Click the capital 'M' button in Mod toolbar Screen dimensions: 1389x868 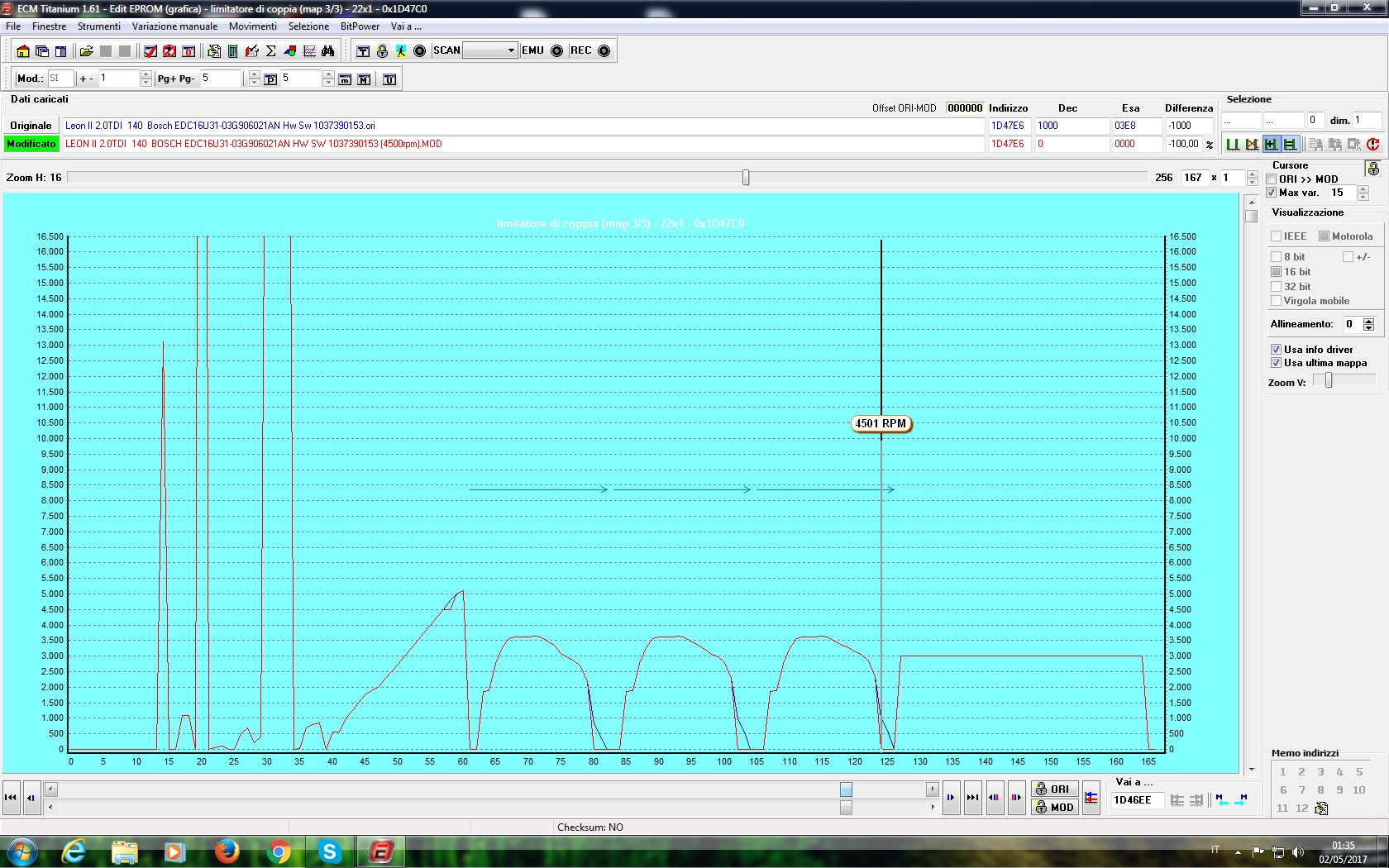click(364, 79)
